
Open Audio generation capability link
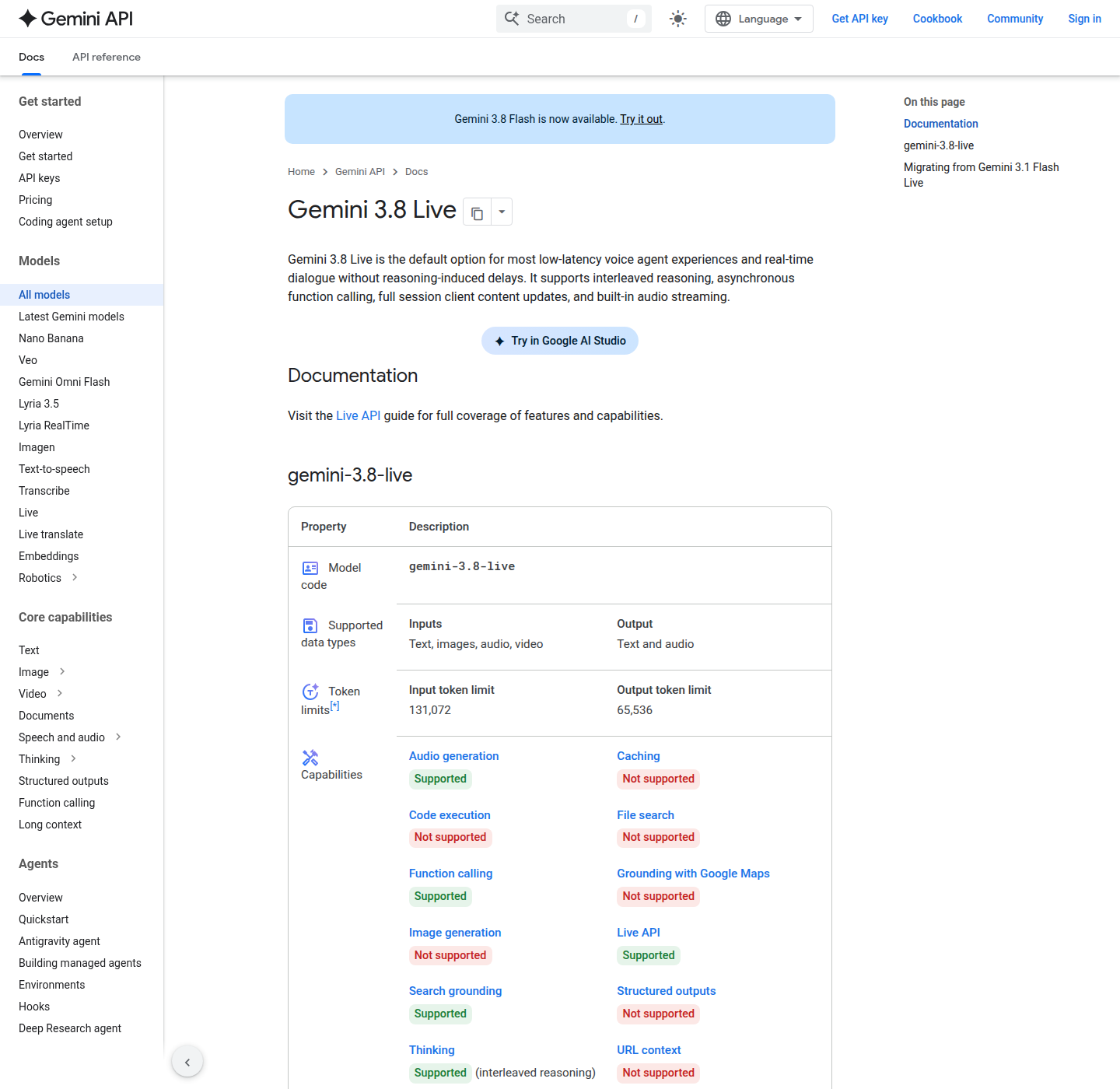(x=453, y=756)
